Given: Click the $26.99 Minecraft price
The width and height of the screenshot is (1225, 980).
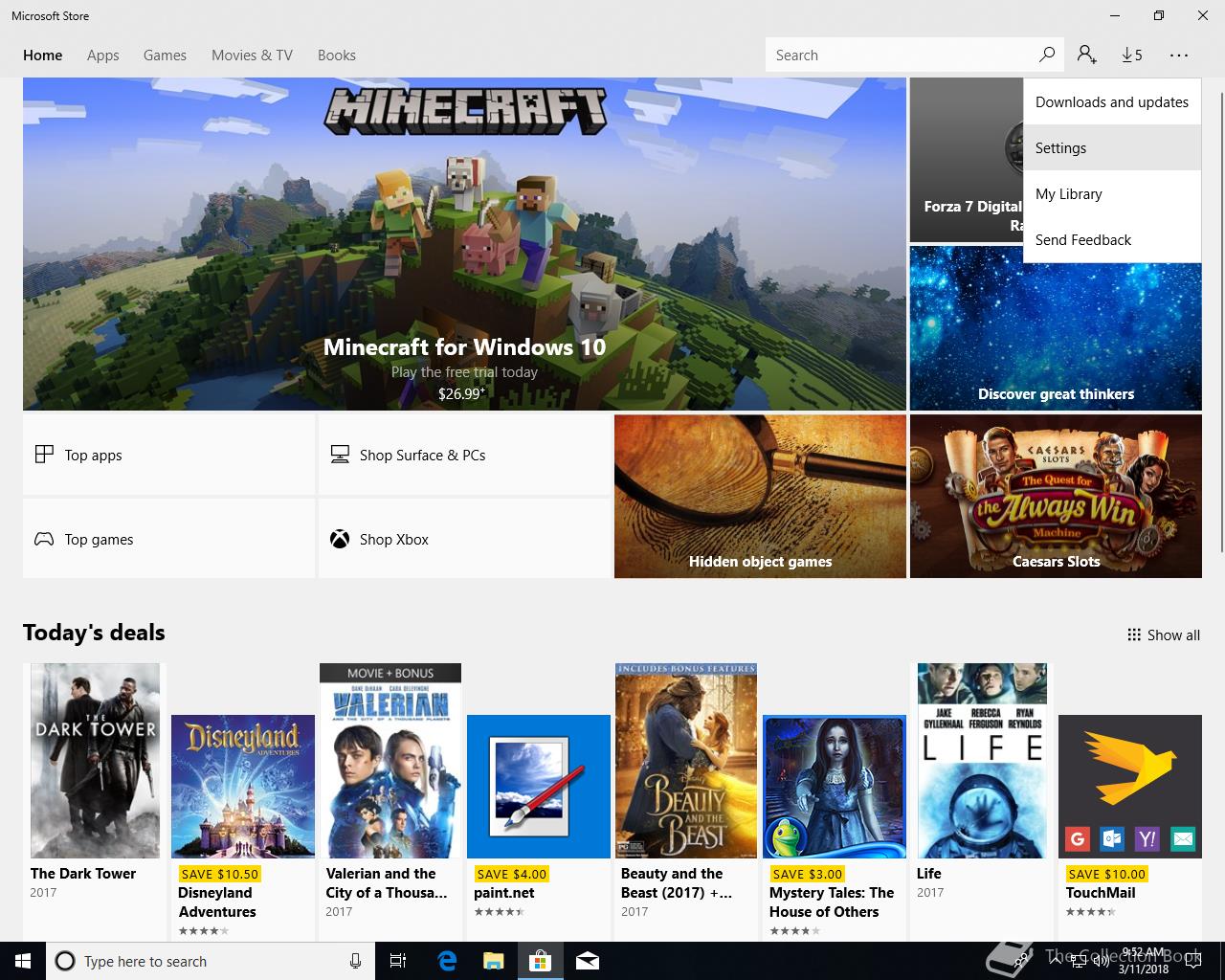Looking at the screenshot, I should pos(461,392).
